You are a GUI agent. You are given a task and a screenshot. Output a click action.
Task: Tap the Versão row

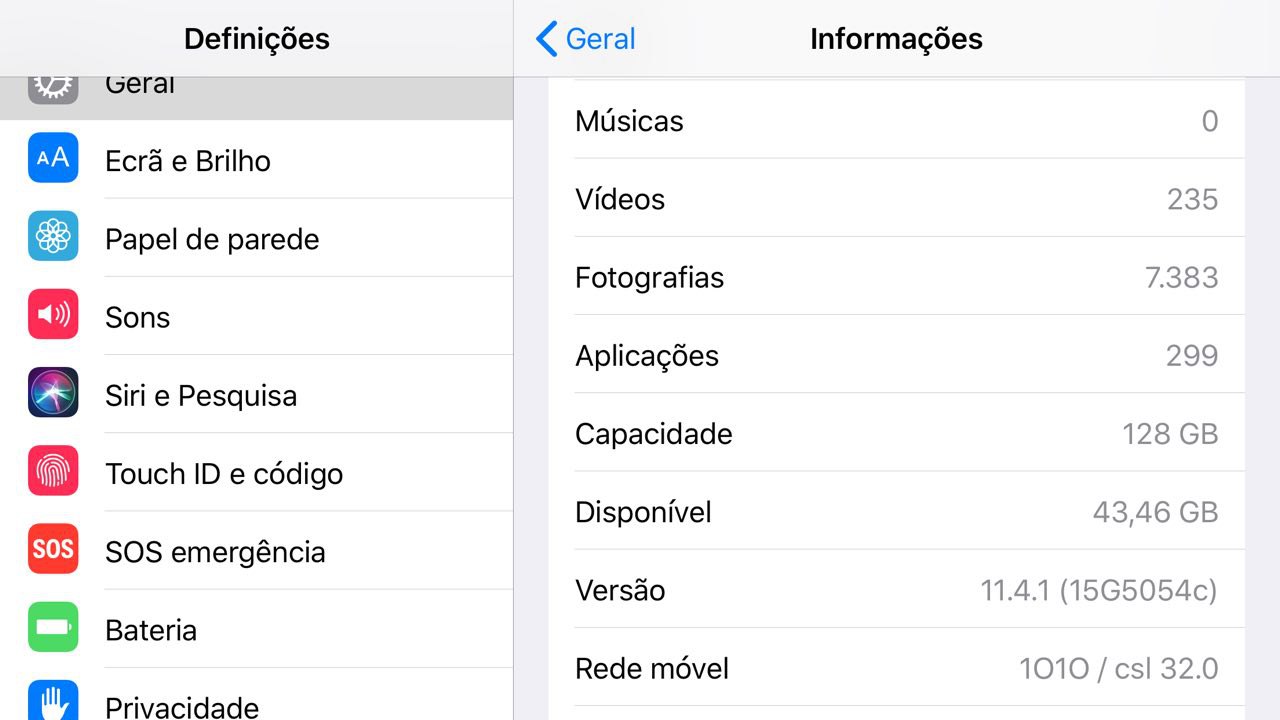(896, 590)
